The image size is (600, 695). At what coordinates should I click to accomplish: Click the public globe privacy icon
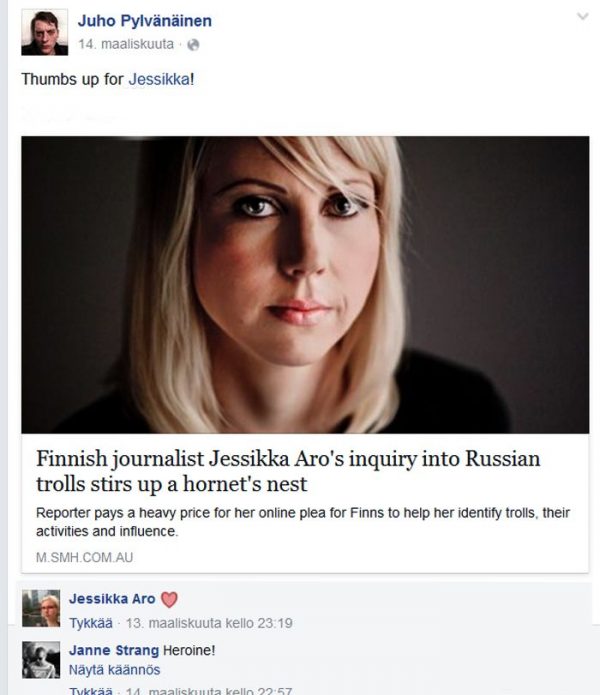193,45
